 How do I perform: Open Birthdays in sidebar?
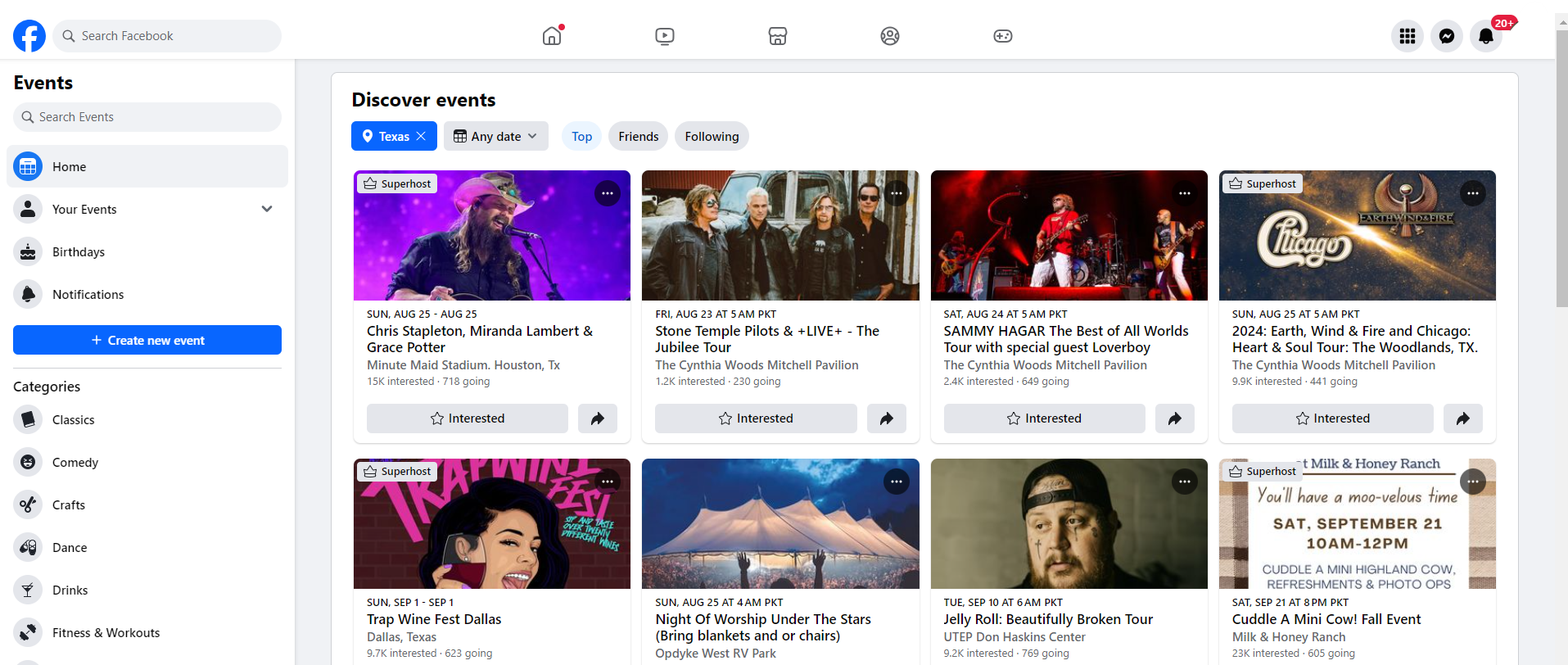147,251
